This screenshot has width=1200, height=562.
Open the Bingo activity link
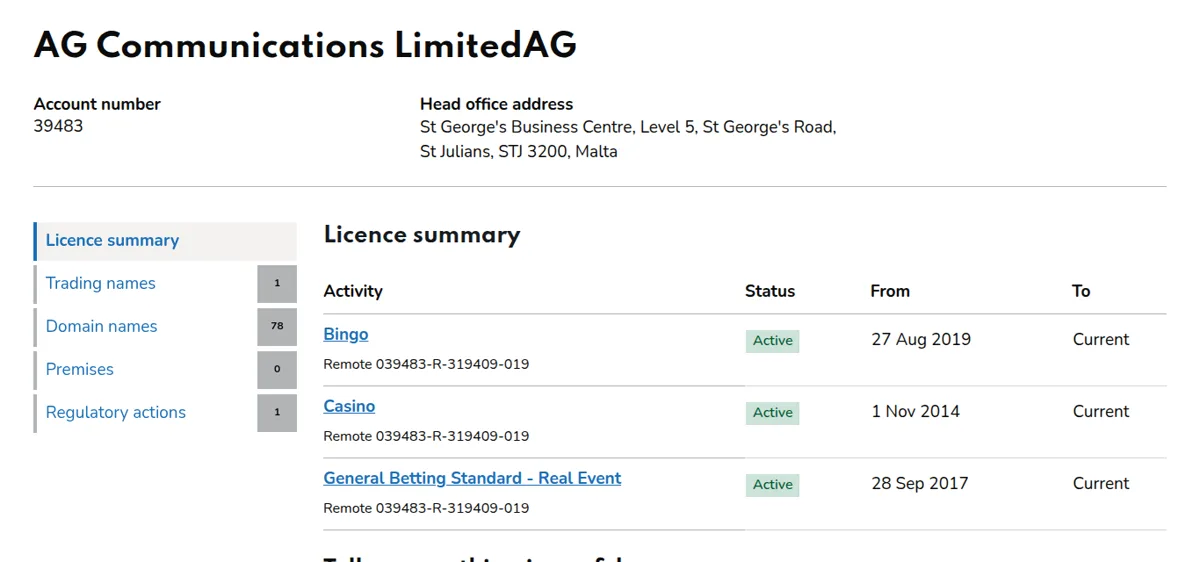(x=346, y=334)
